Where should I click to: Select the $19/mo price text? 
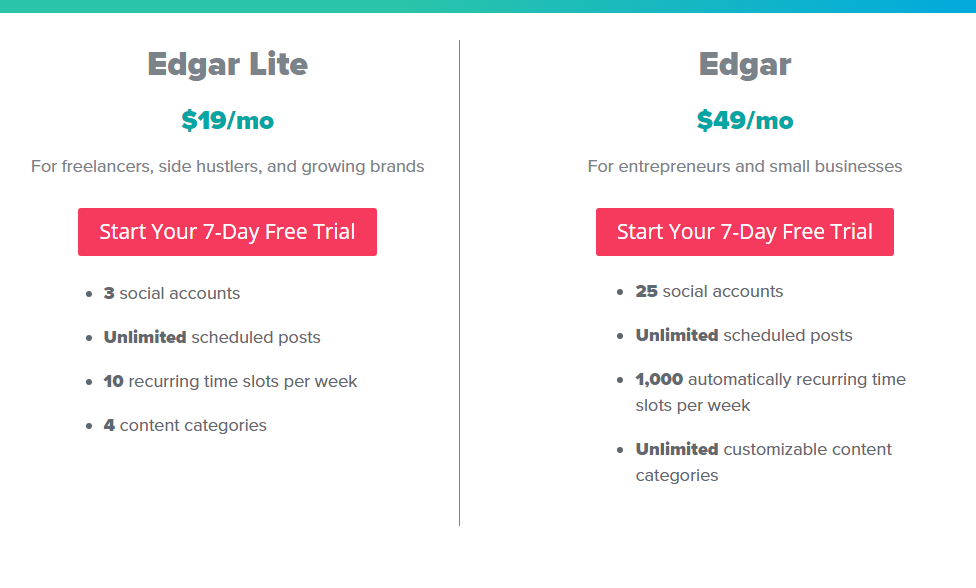[x=227, y=120]
